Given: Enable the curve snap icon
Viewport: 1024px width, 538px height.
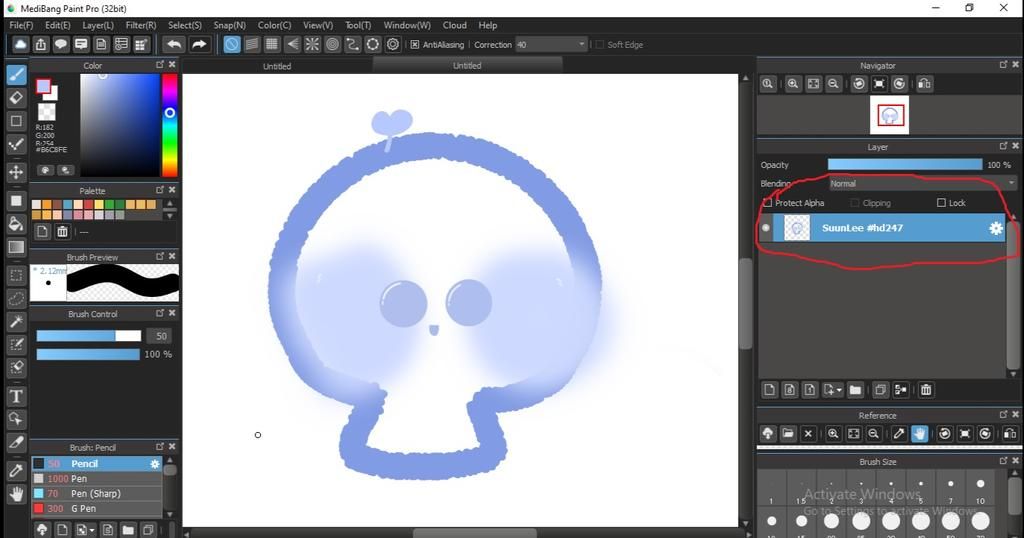Looking at the screenshot, I should point(353,44).
